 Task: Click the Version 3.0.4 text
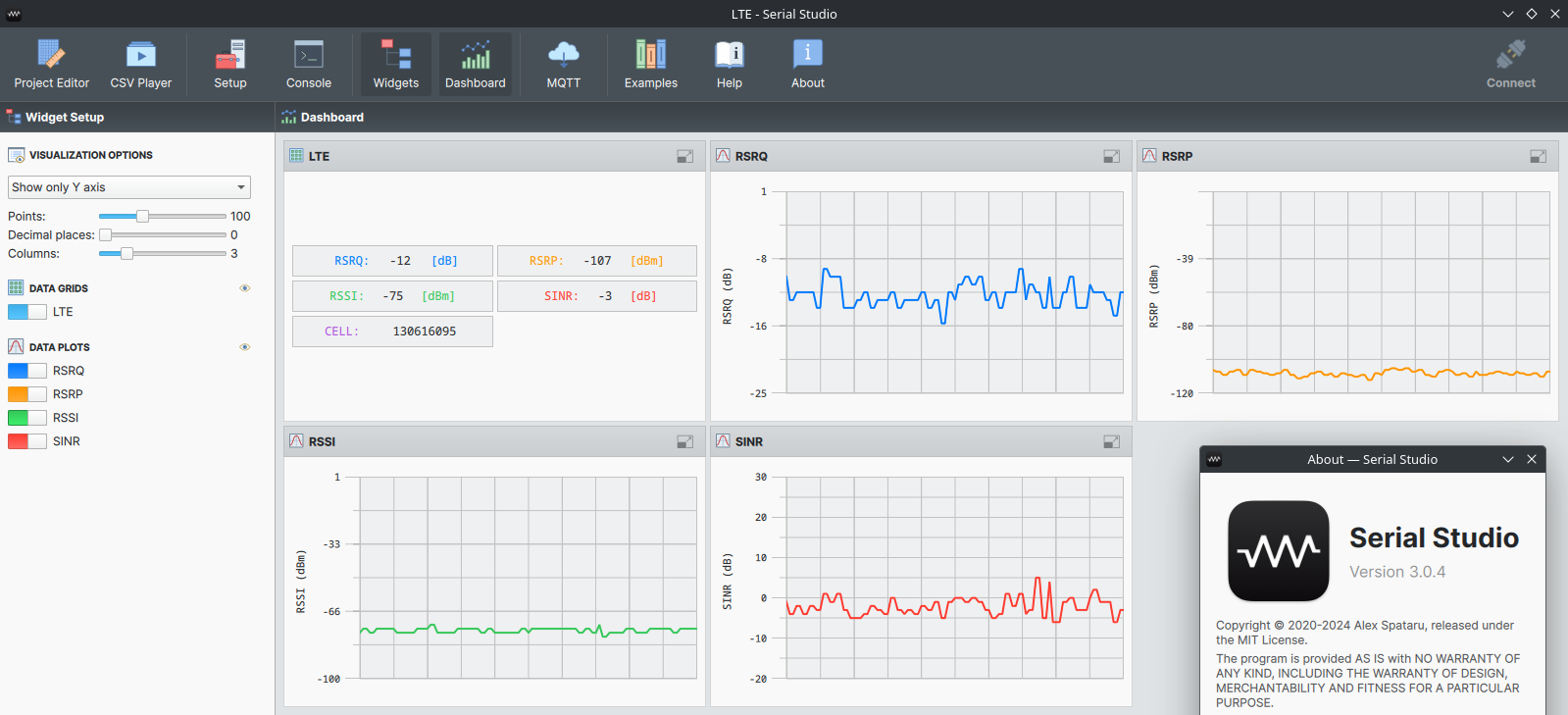tap(1397, 572)
